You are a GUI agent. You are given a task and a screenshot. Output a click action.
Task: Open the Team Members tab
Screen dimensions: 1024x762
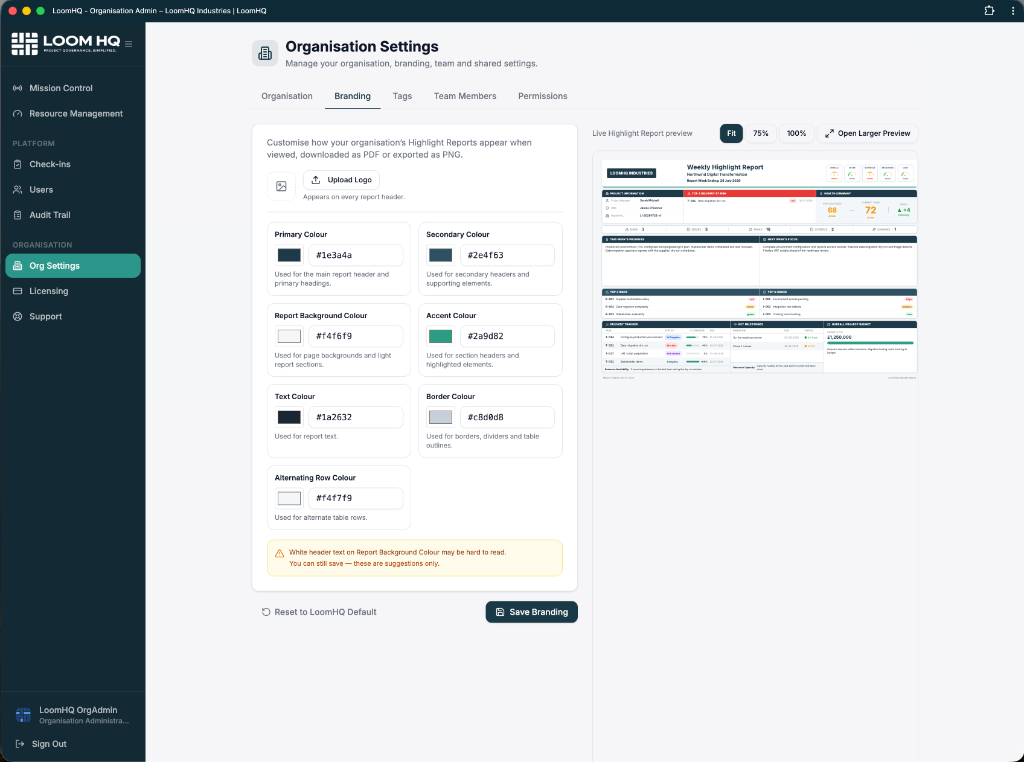[x=465, y=96]
